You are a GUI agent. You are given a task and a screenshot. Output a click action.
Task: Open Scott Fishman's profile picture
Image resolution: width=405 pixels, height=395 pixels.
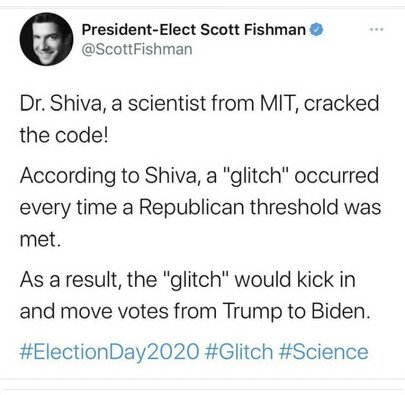[46, 39]
